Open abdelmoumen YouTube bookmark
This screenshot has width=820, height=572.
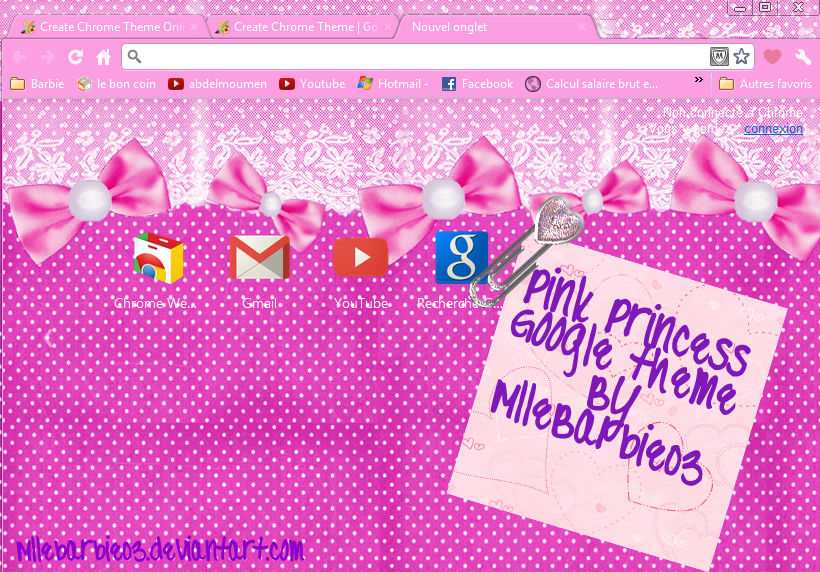[218, 84]
